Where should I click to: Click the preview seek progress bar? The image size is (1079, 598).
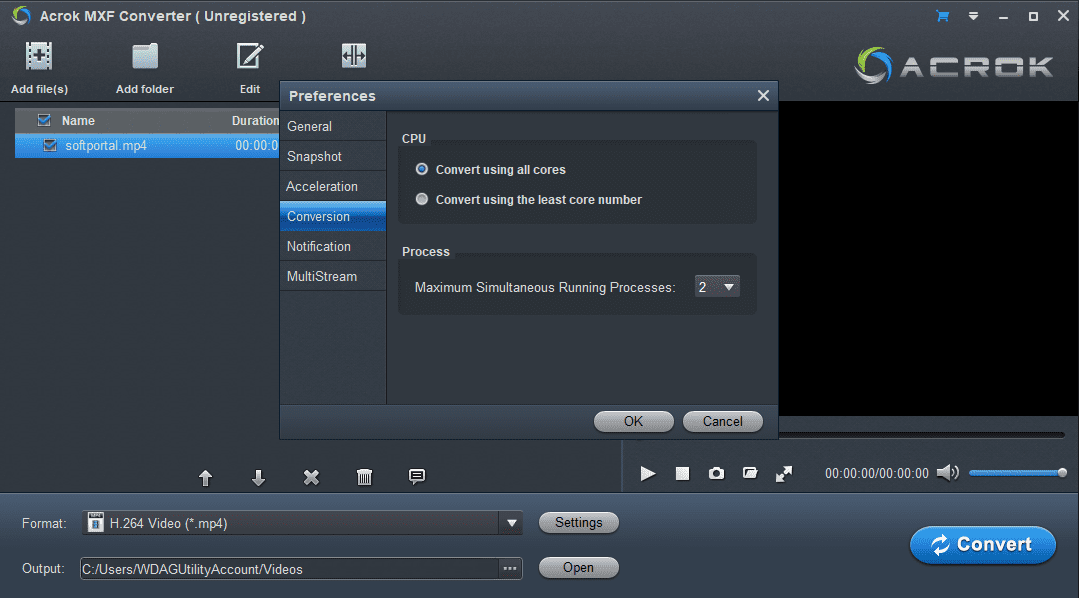pyautogui.click(x=921, y=435)
